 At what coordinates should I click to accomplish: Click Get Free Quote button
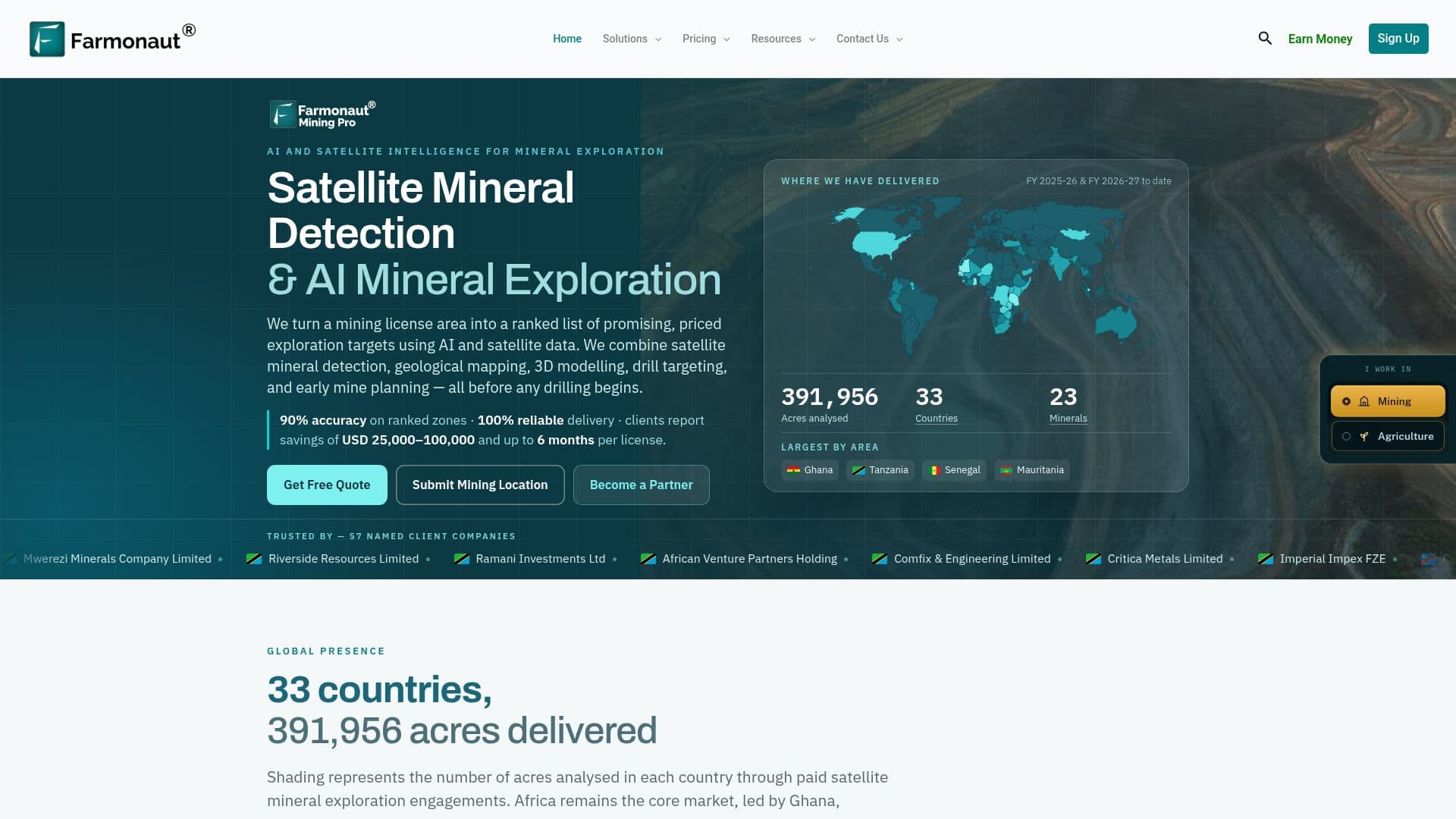pos(327,485)
